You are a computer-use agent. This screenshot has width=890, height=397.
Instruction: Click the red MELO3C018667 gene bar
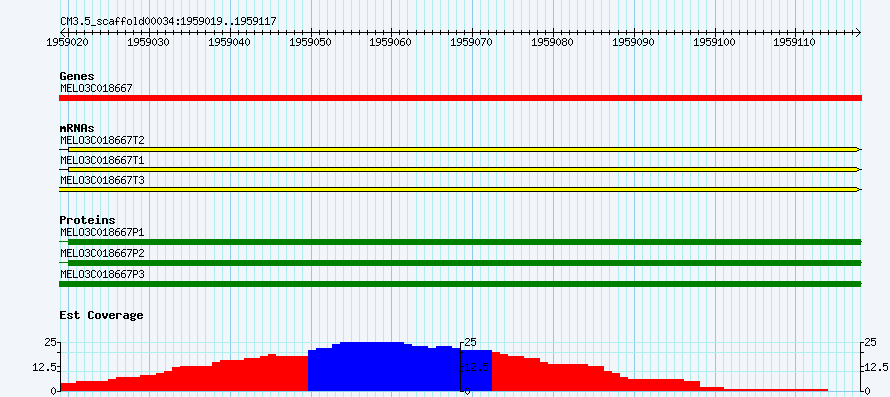coord(460,98)
